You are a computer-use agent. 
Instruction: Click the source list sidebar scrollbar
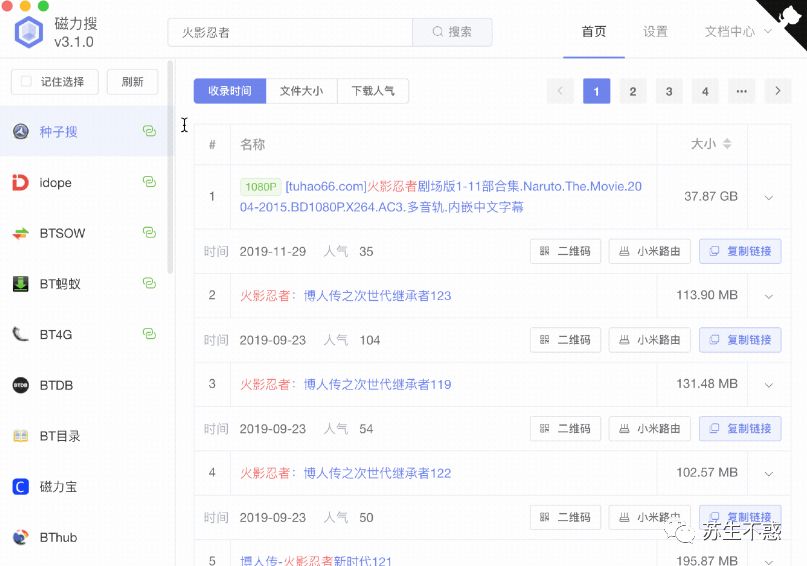click(x=170, y=167)
